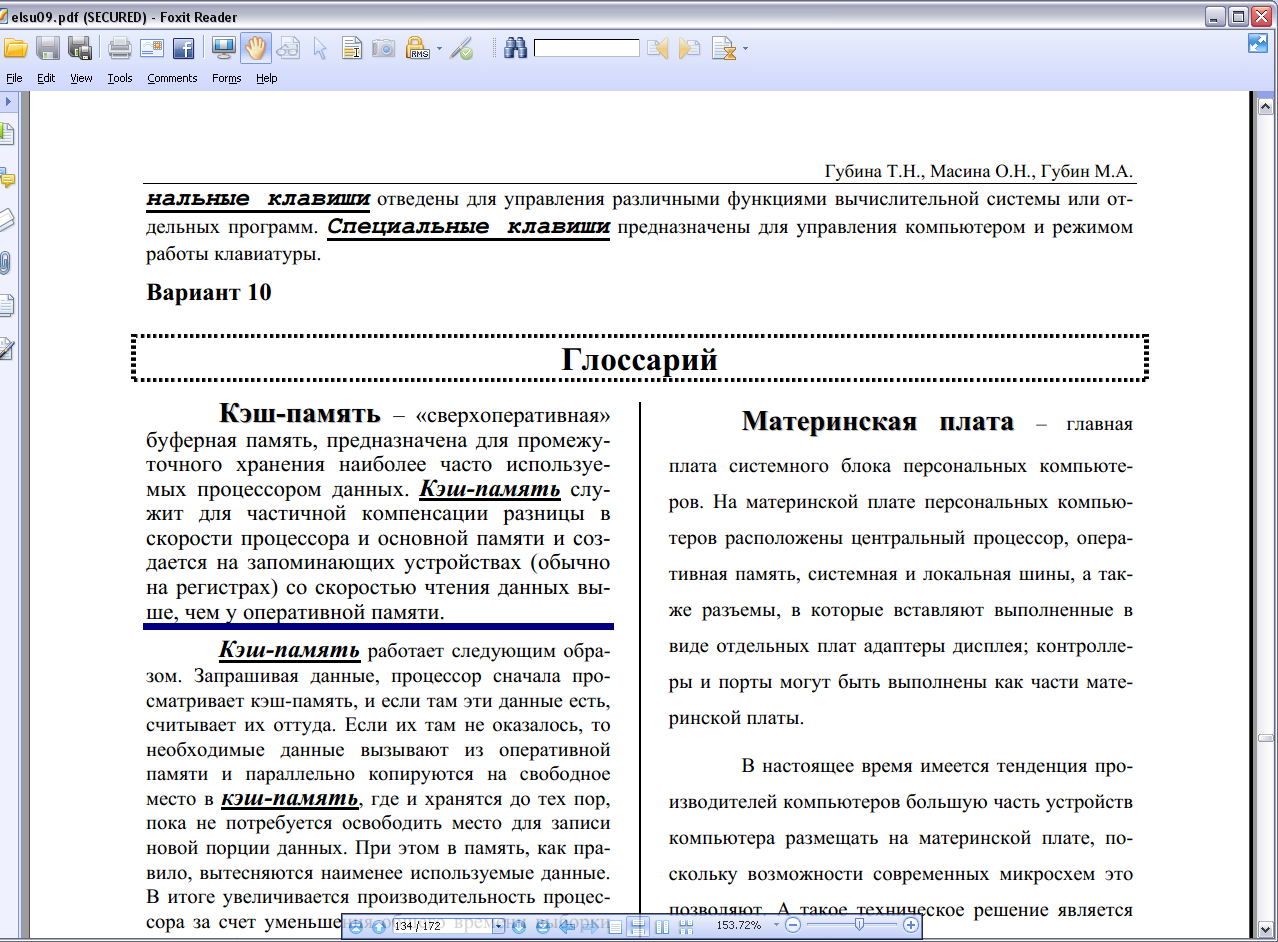Viewport: 1278px width, 942px height.
Task: Open the Signatures panel in the sidebar
Action: tap(7, 348)
